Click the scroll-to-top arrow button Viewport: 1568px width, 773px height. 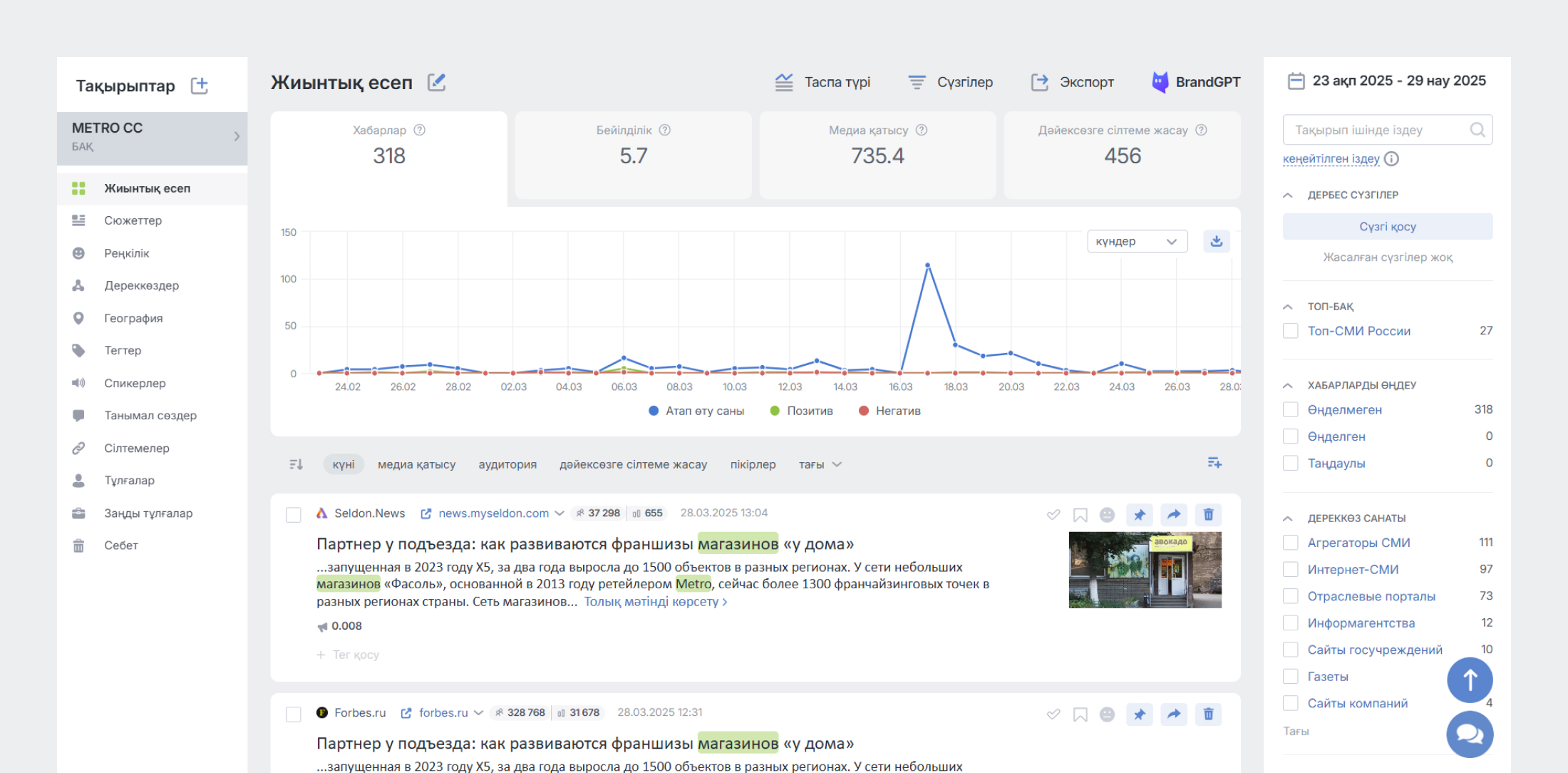pos(1470,680)
